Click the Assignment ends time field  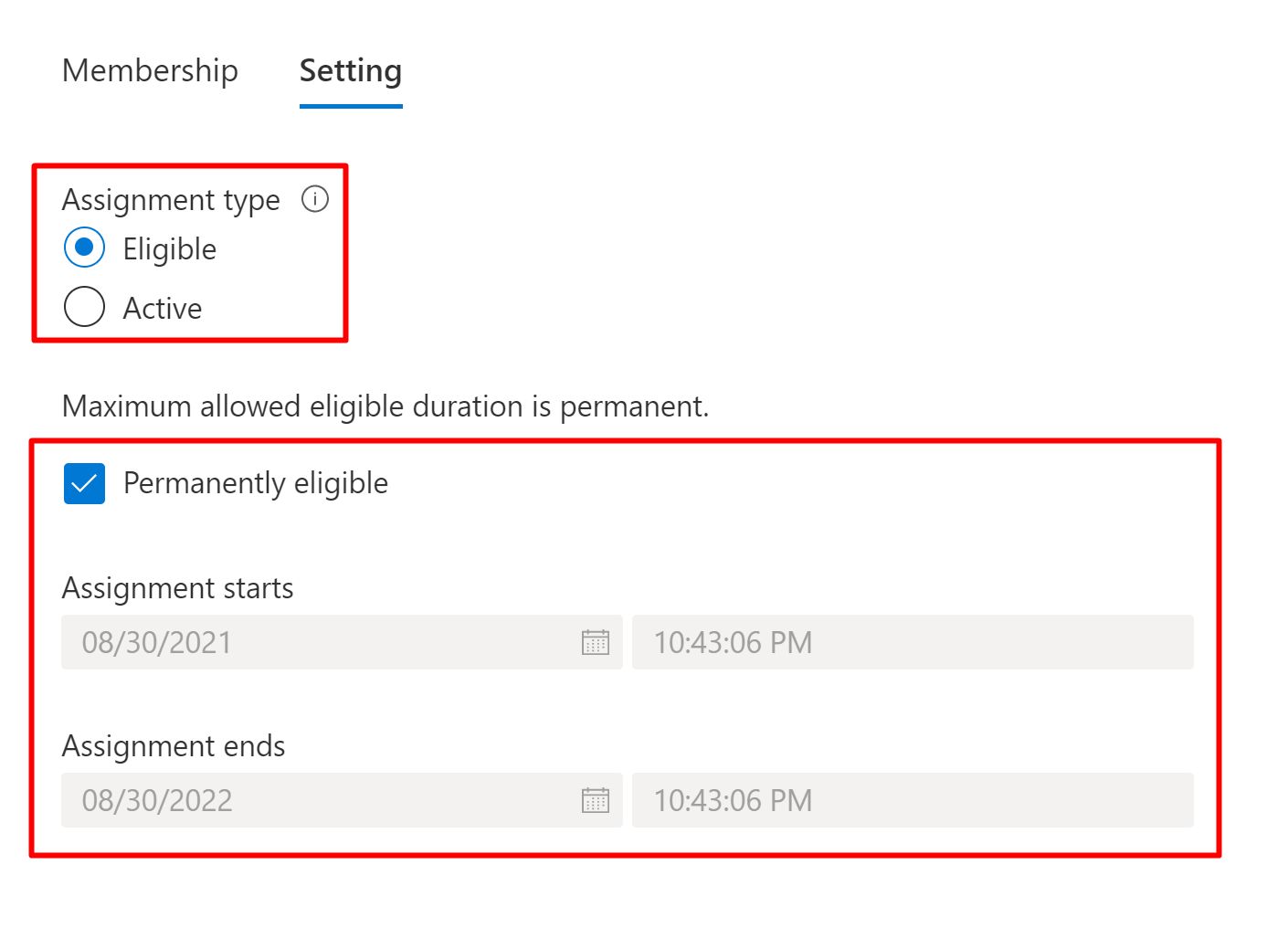point(912,801)
